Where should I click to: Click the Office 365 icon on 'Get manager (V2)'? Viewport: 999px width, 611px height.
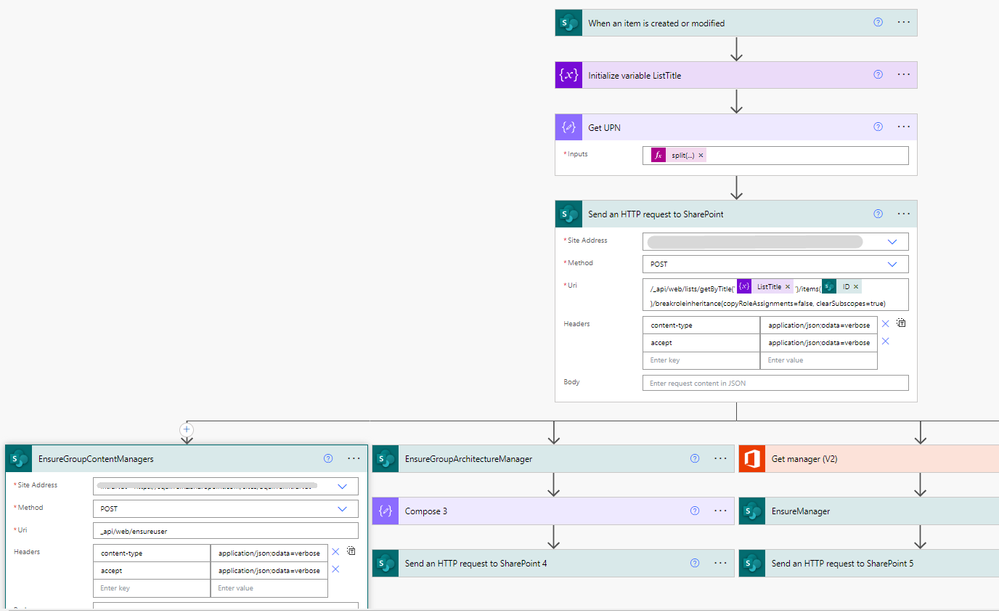[x=752, y=459]
